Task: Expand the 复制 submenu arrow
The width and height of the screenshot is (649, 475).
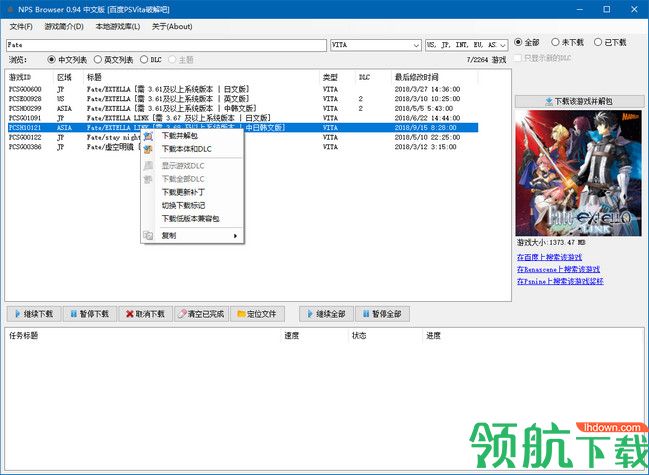Action: [x=235, y=236]
